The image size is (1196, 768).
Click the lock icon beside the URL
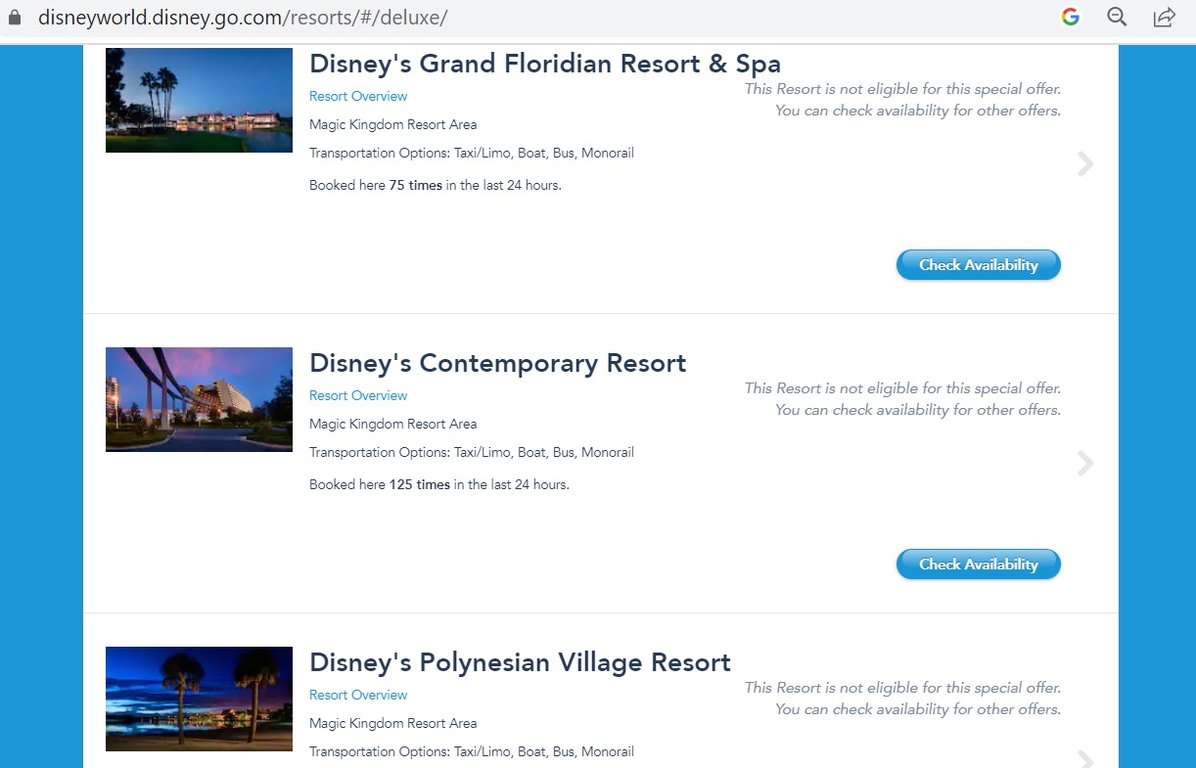14,17
